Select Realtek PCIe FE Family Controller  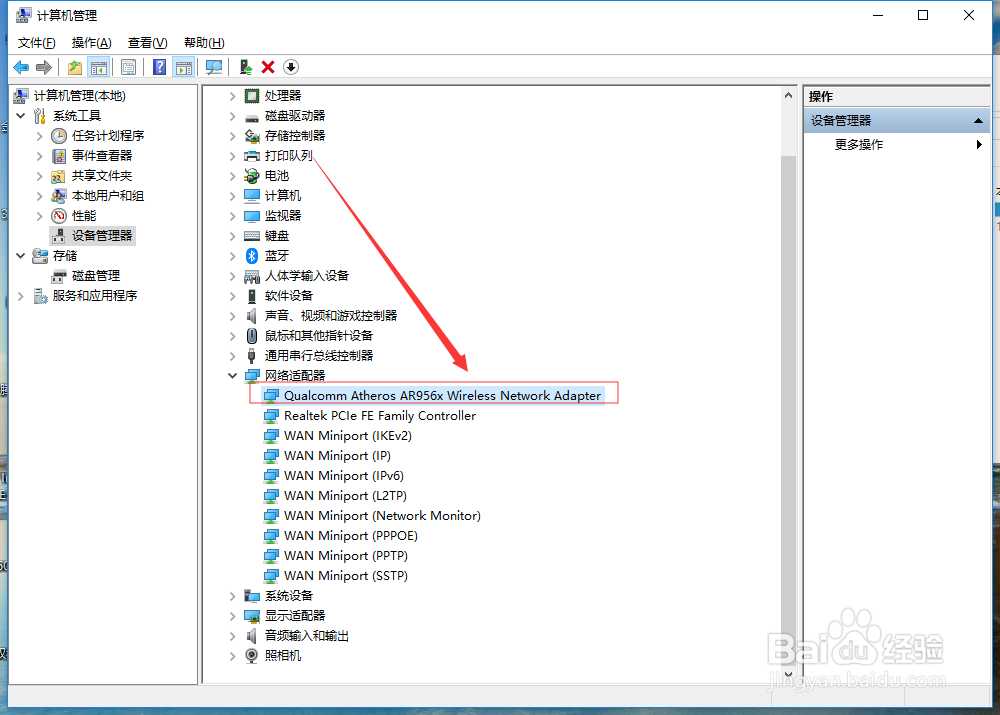tap(379, 416)
